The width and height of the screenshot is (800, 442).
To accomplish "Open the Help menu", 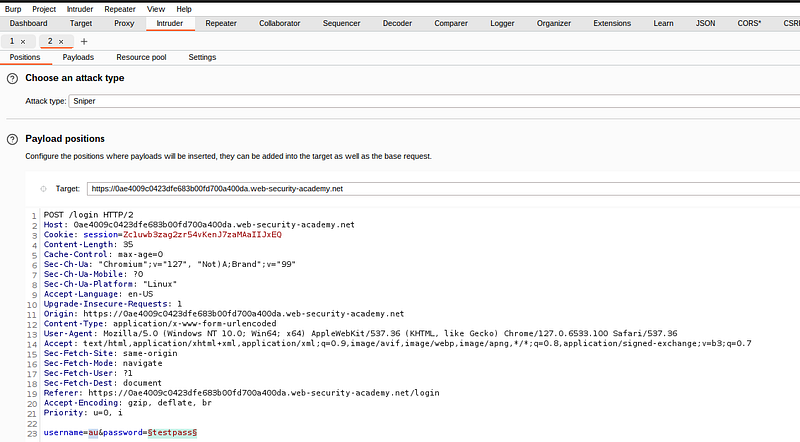I will pyautogui.click(x=184, y=9).
